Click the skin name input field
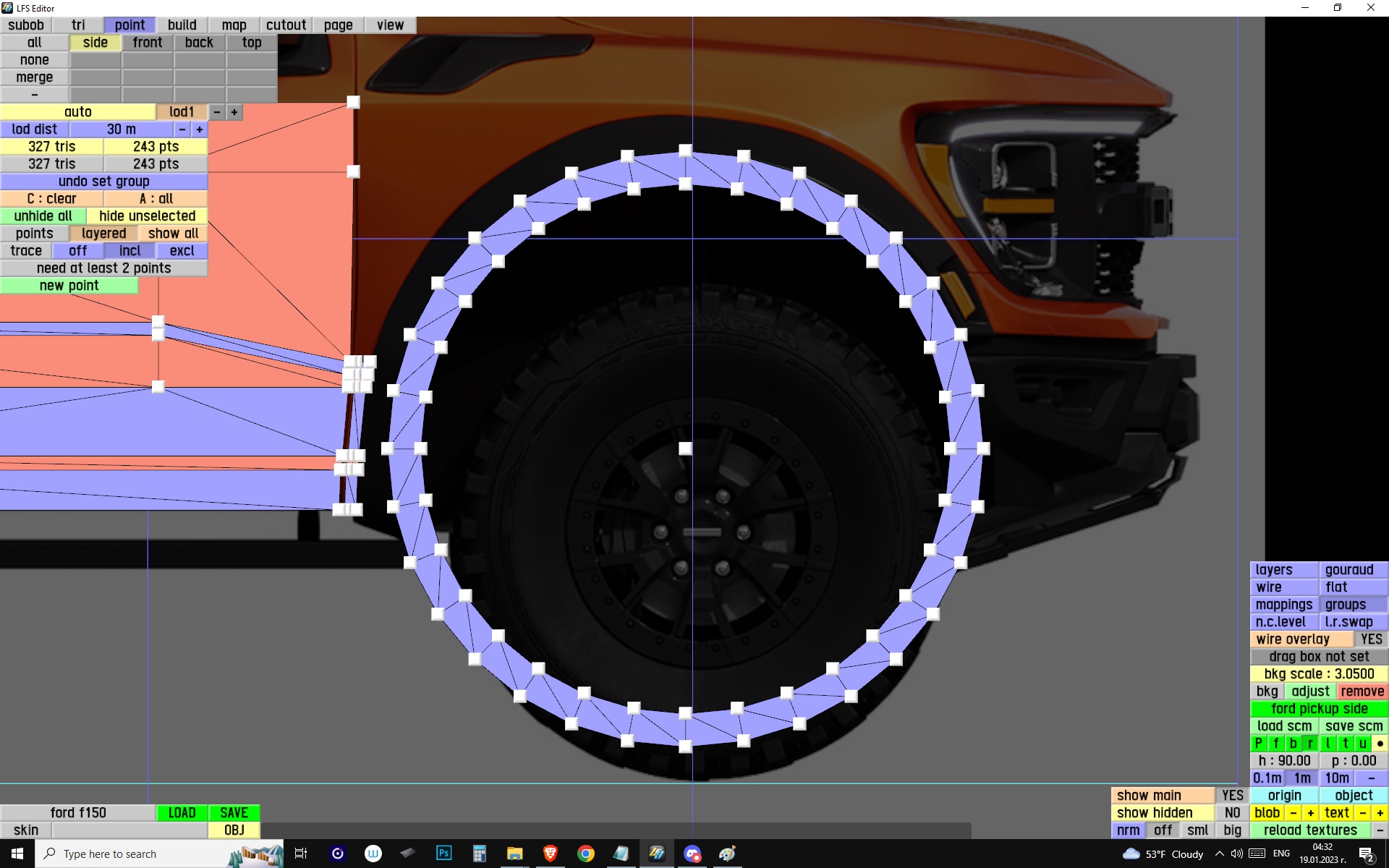1389x868 pixels. coord(129,830)
